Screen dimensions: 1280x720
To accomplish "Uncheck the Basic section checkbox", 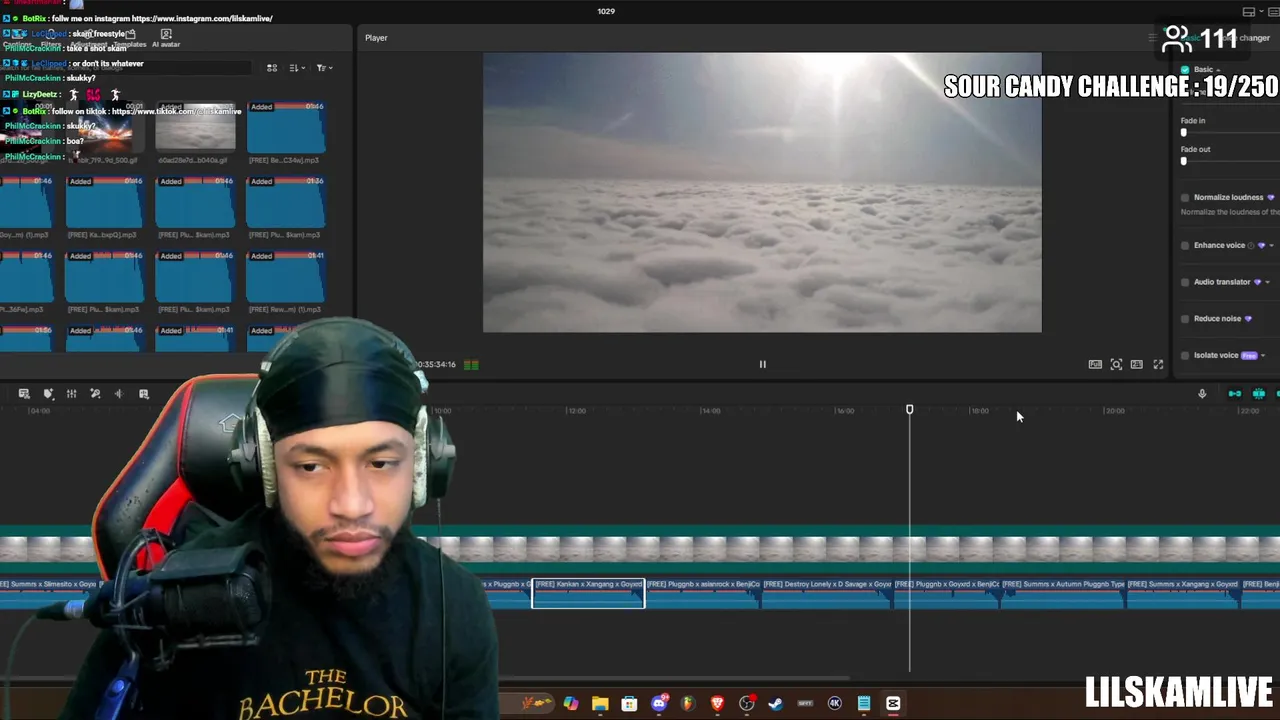I will pos(1185,70).
